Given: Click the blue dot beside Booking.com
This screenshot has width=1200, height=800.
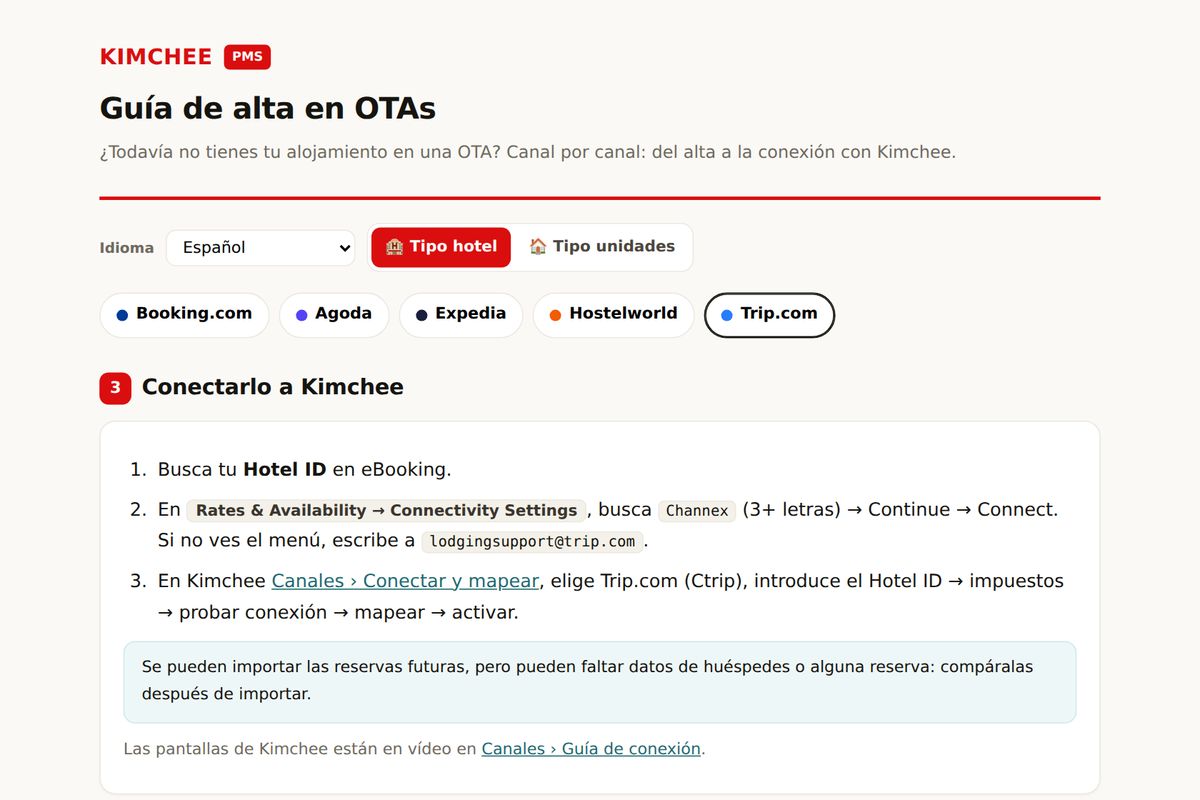Looking at the screenshot, I should [122, 315].
